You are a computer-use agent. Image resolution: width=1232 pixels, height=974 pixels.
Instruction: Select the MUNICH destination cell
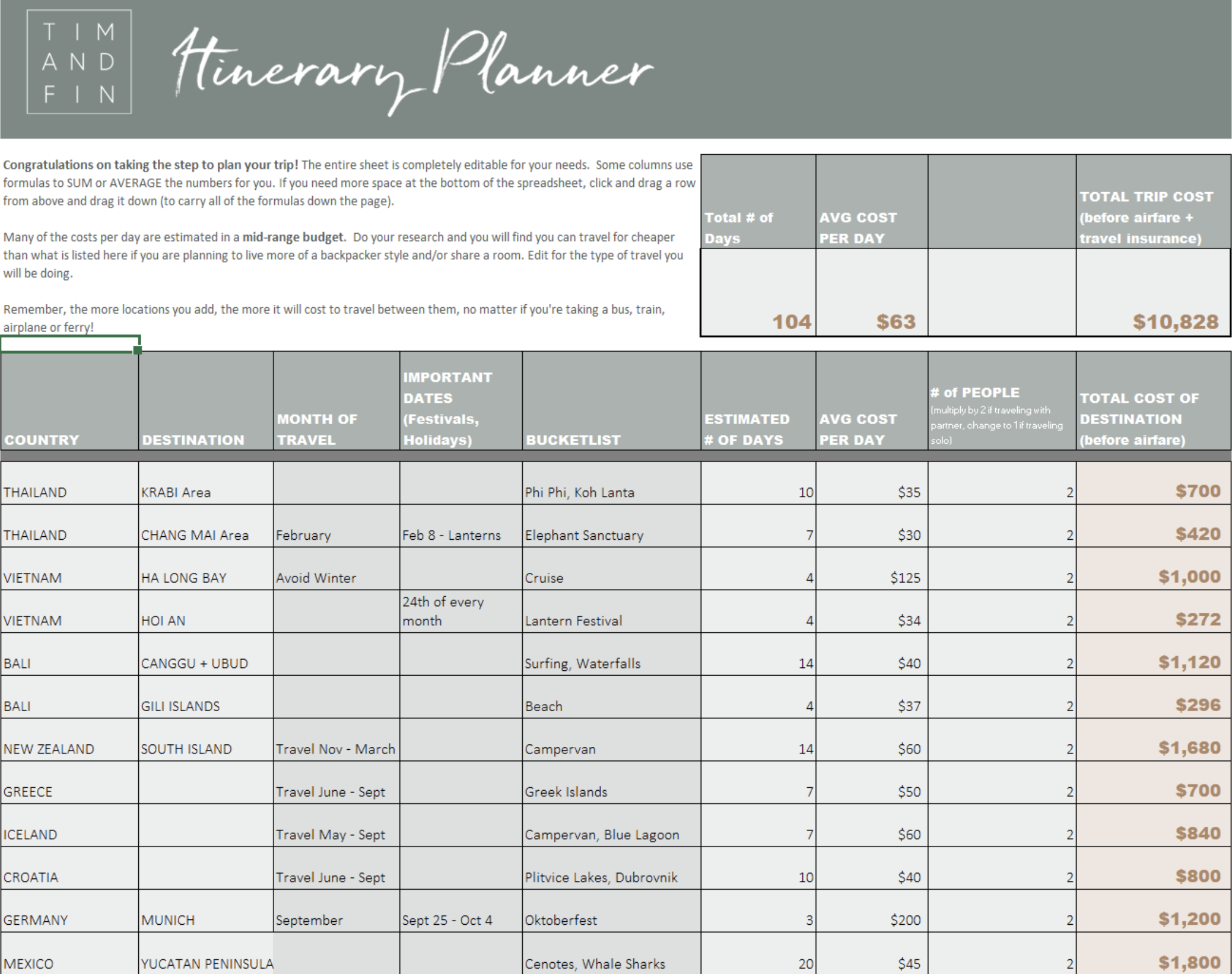pyautogui.click(x=206, y=911)
